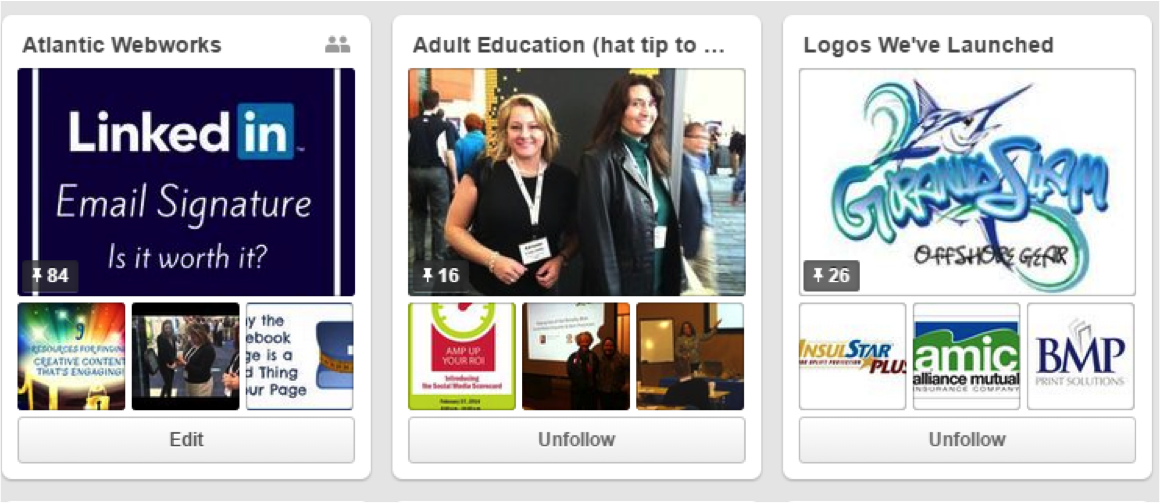1160x503 pixels.
Task: Open the Logos We've Launched board title
Action: tap(928, 45)
